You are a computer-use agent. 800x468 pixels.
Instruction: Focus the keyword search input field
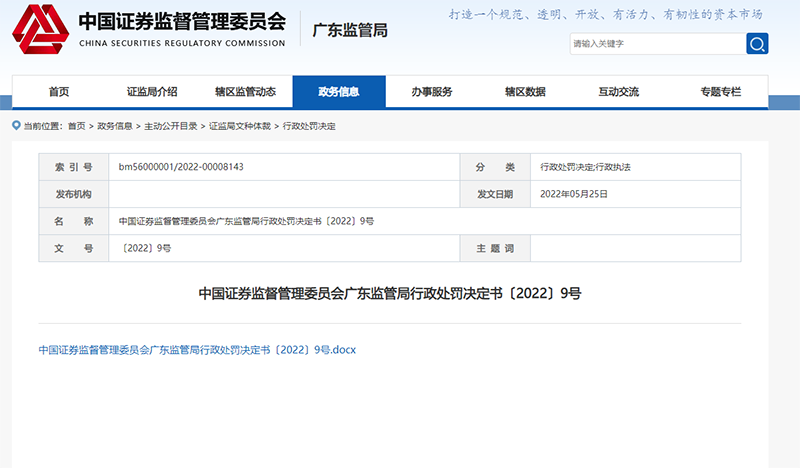(x=658, y=43)
